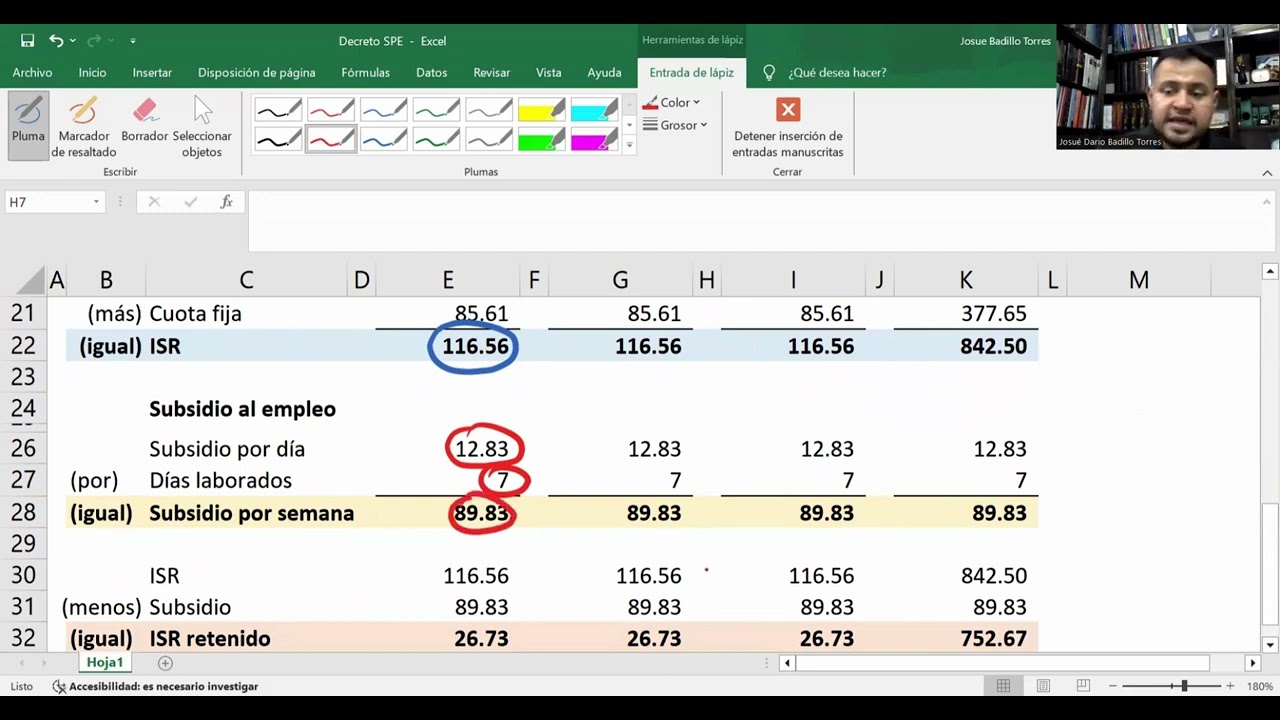1280x720 pixels.
Task: Switch to the Revisar tab
Action: click(491, 72)
